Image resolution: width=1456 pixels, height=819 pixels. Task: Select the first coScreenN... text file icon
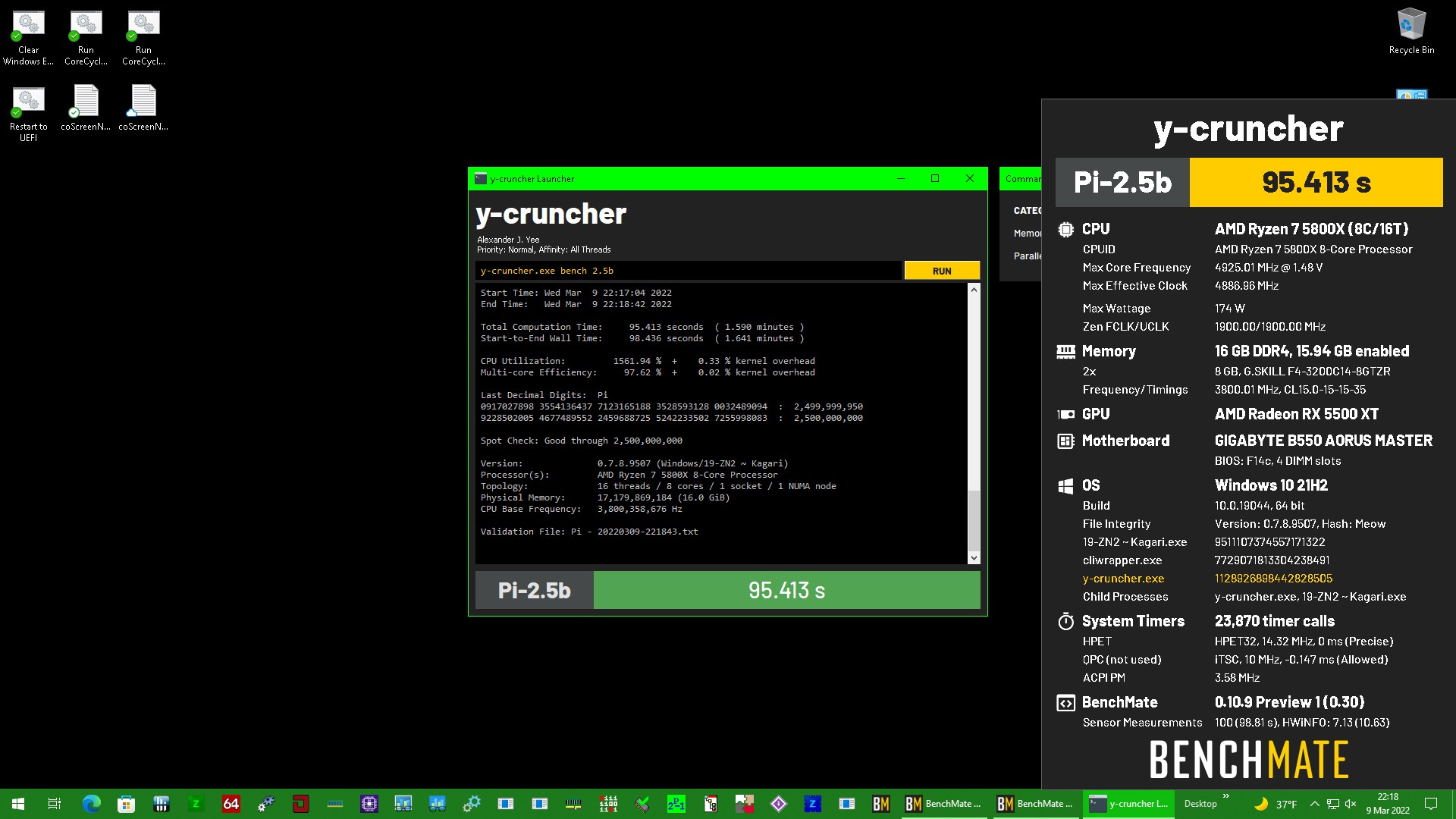86,108
